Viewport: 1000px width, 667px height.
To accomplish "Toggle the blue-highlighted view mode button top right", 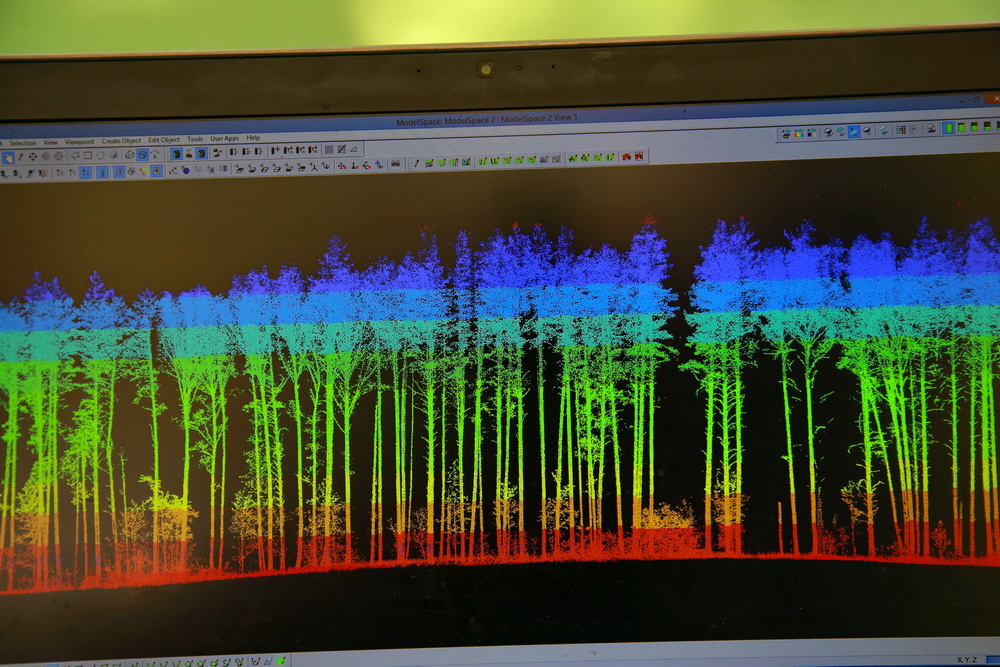I will pyautogui.click(x=854, y=131).
